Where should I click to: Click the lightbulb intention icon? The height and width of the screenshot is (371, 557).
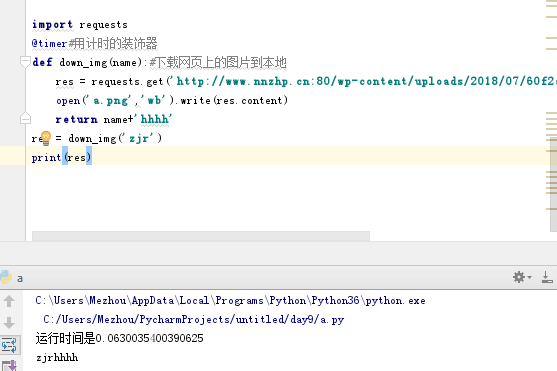(x=46, y=138)
